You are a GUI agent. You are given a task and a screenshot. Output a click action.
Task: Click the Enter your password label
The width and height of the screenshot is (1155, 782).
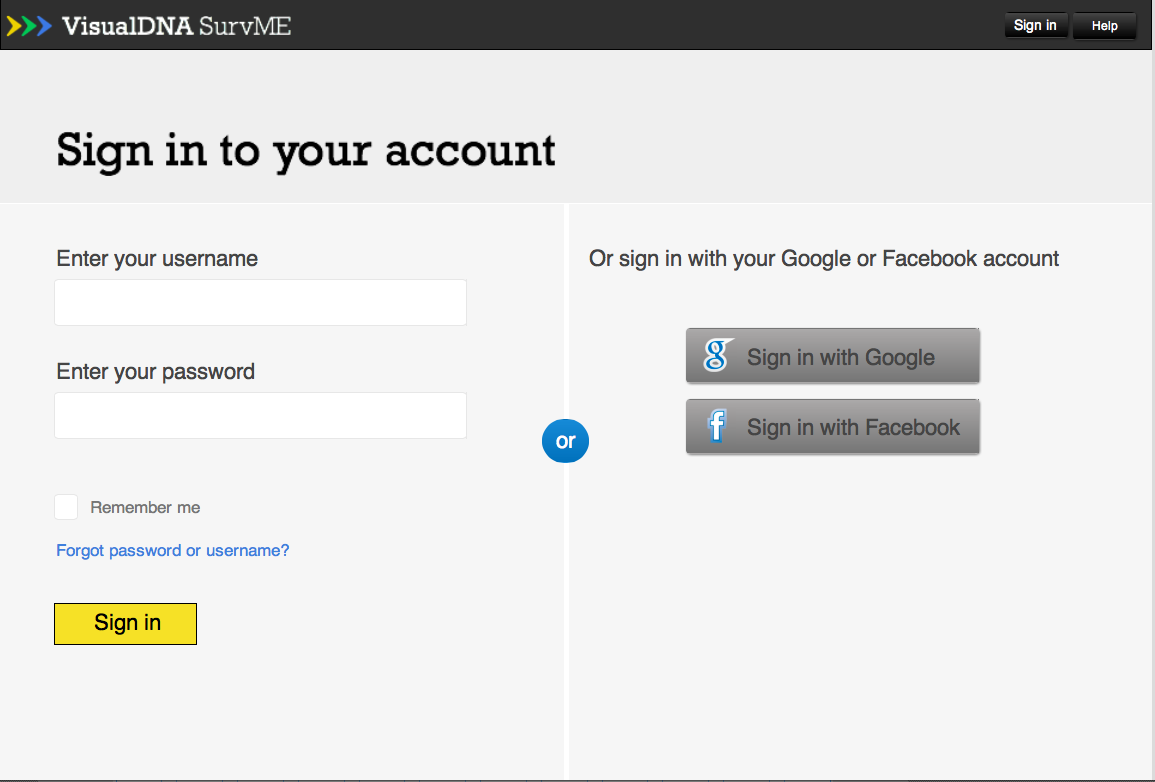tap(155, 371)
